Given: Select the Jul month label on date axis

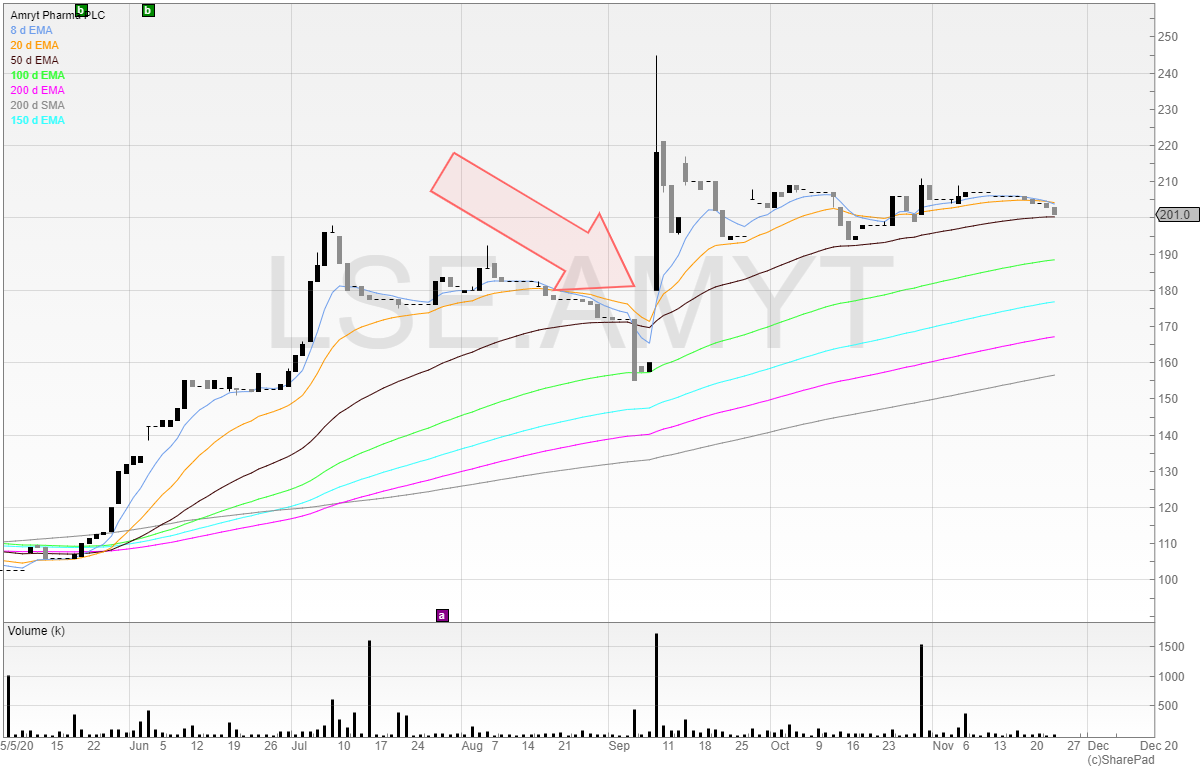Looking at the screenshot, I should point(299,746).
